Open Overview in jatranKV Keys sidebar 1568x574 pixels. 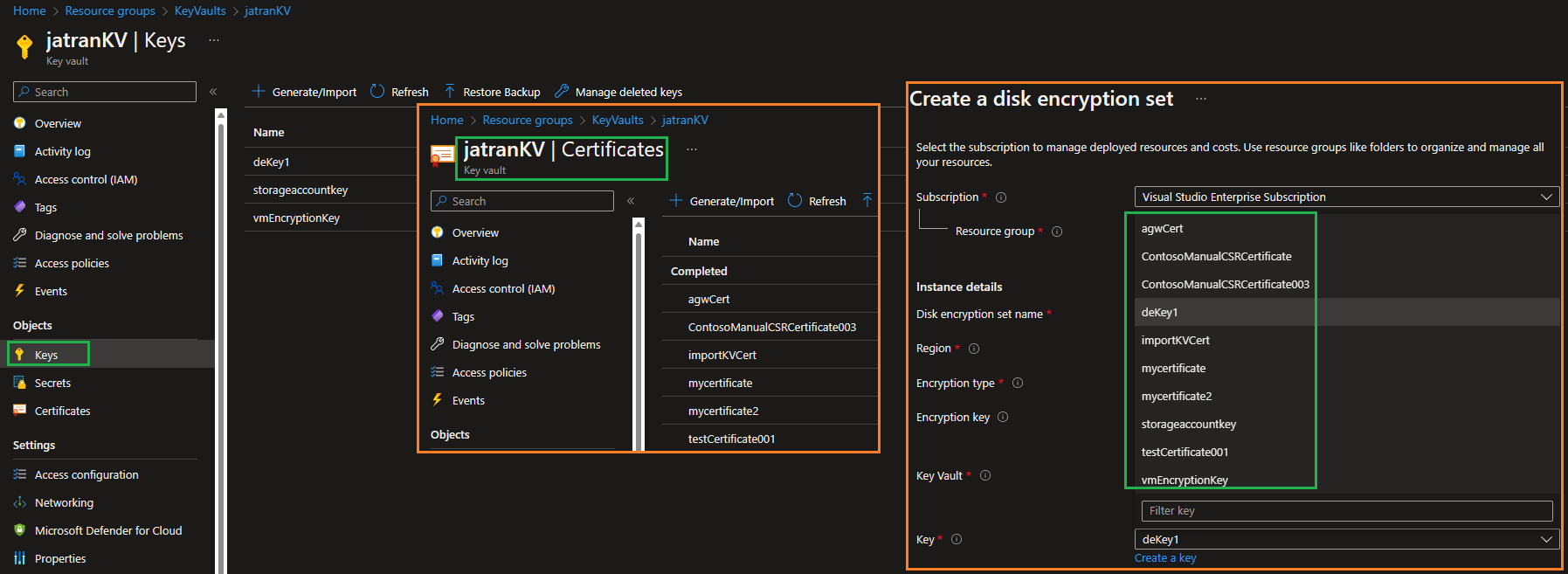point(58,123)
